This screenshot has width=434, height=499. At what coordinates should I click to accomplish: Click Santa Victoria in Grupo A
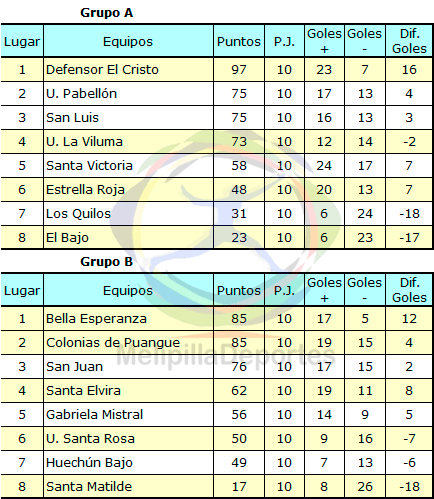tap(89, 166)
